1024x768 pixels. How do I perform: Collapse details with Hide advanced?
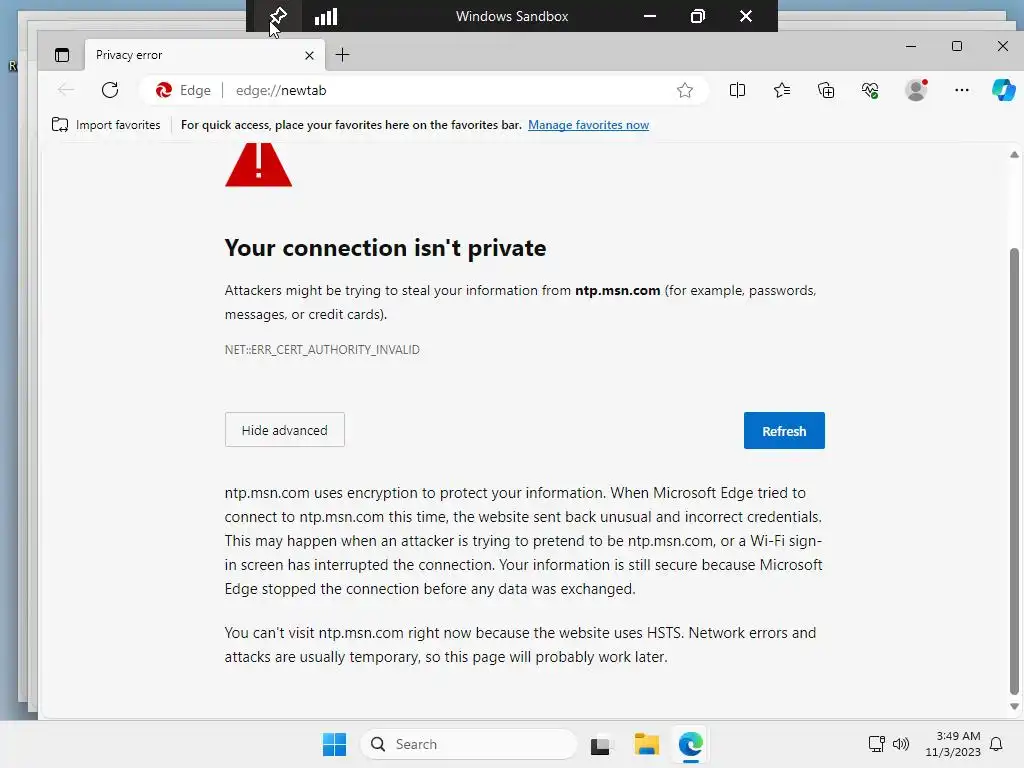click(x=285, y=430)
